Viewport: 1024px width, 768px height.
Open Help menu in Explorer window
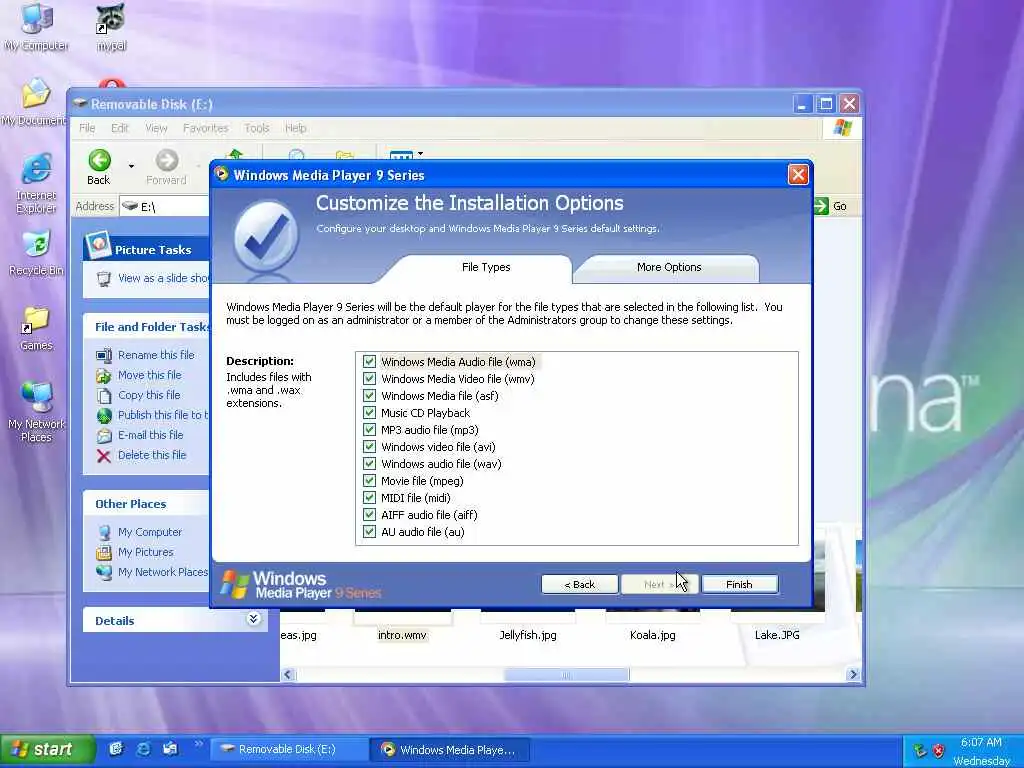point(295,128)
